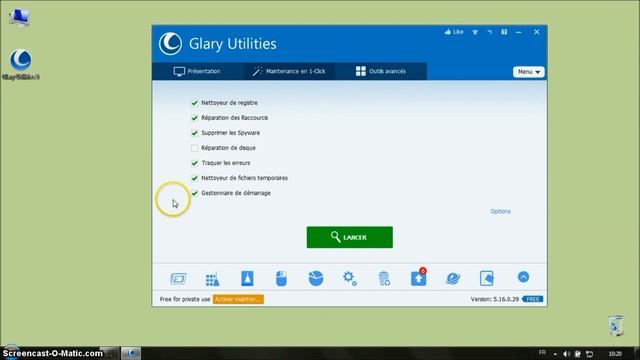Open the Menu dropdown

529,72
